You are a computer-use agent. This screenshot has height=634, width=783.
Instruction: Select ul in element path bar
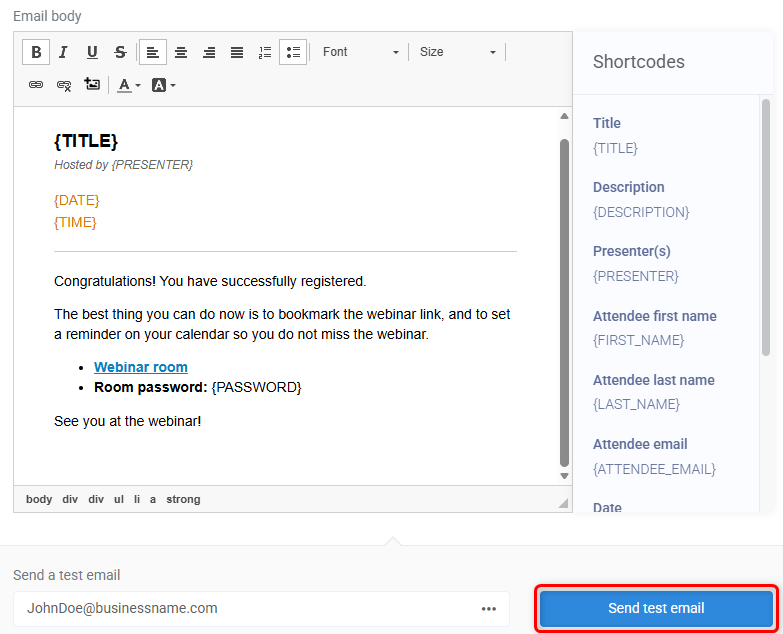click(119, 499)
